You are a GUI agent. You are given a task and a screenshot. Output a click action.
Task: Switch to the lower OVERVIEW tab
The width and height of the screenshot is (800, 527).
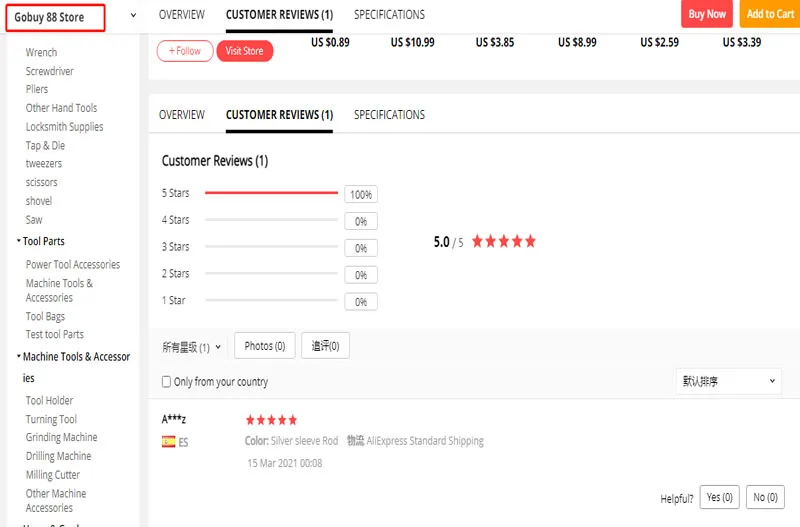[x=182, y=115]
